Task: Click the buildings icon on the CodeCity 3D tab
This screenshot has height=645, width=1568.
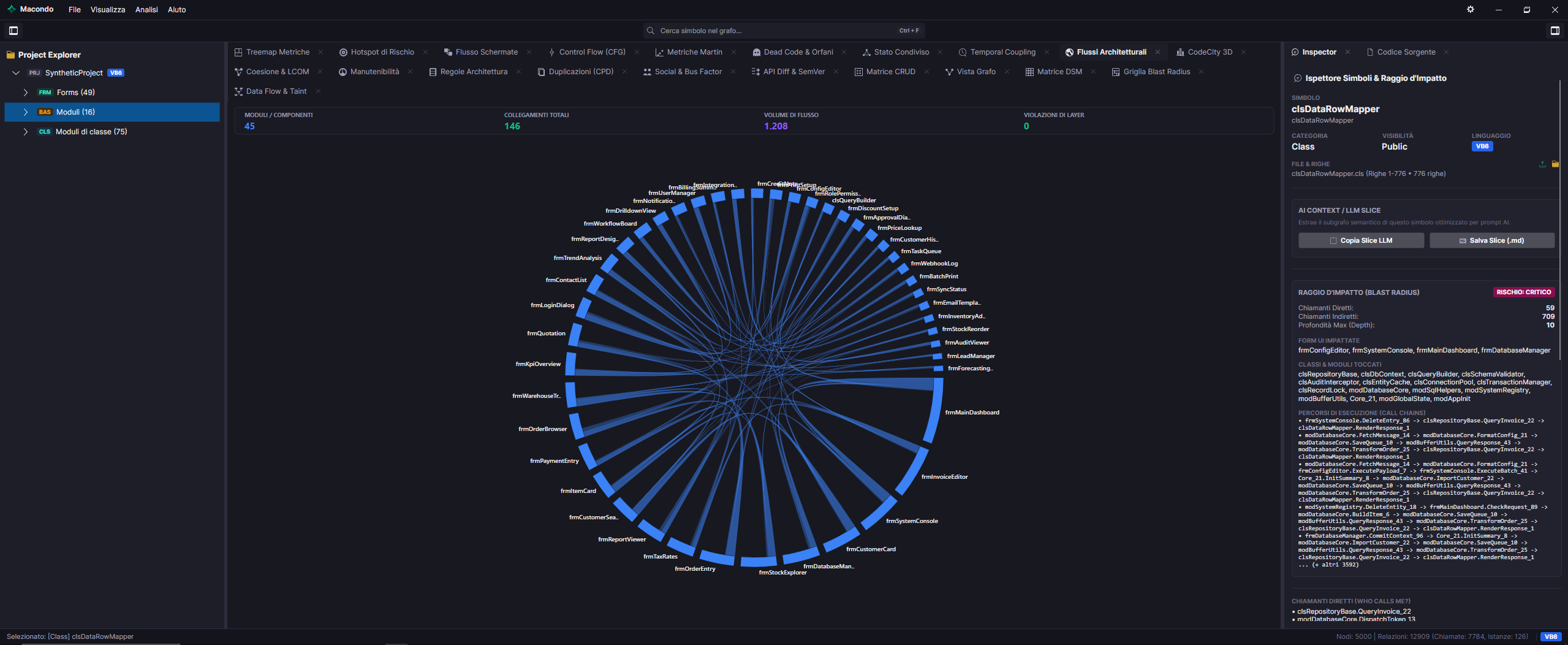Action: click(1180, 53)
